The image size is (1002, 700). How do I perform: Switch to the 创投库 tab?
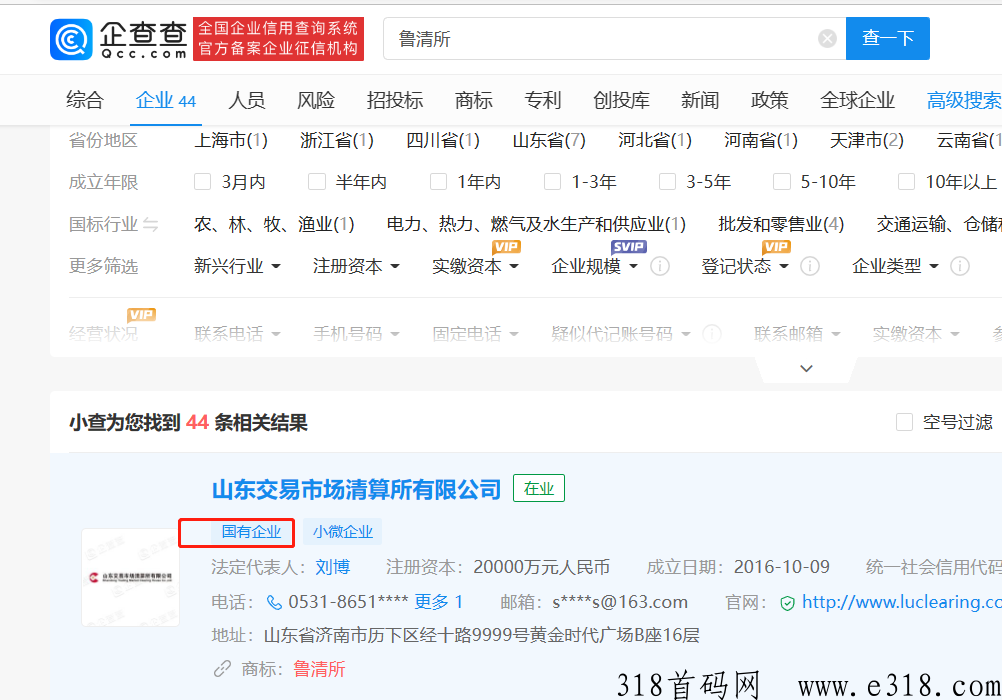coord(621,100)
